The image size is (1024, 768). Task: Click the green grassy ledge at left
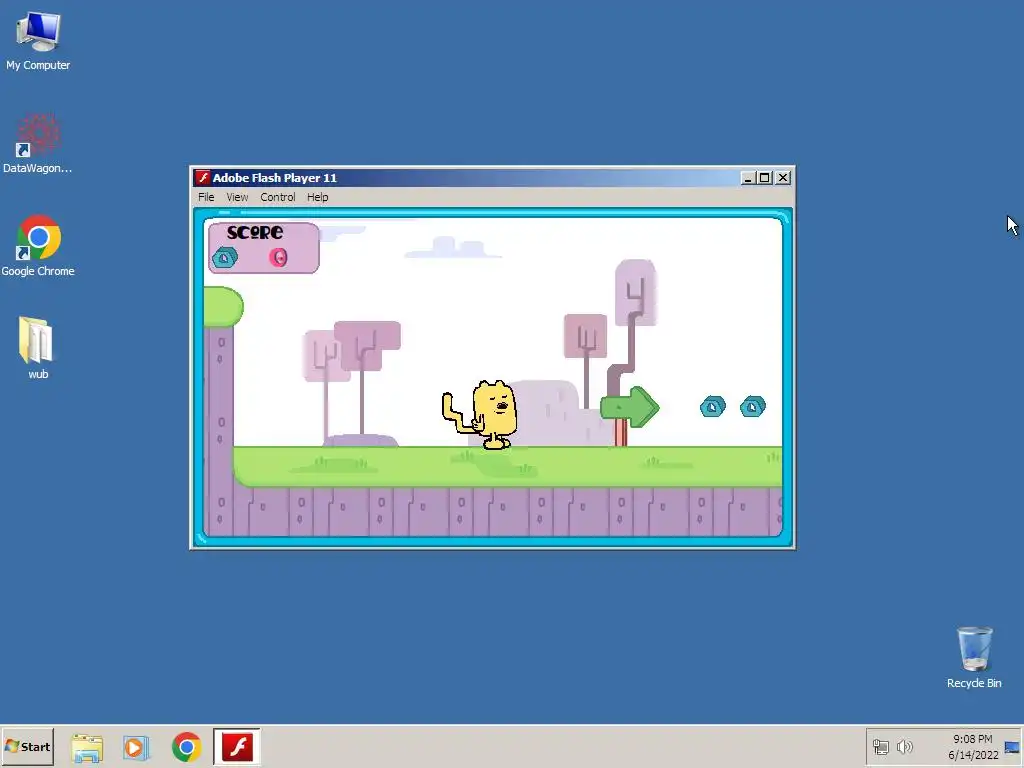click(223, 307)
